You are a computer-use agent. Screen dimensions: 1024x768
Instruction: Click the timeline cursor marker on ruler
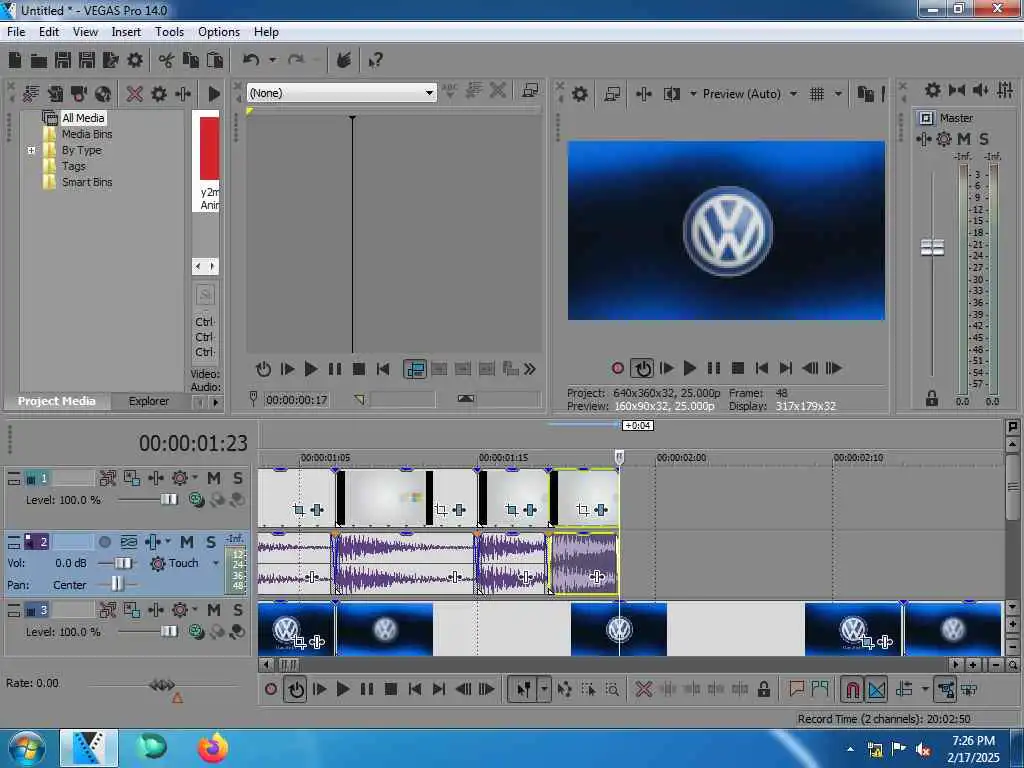[x=619, y=456]
